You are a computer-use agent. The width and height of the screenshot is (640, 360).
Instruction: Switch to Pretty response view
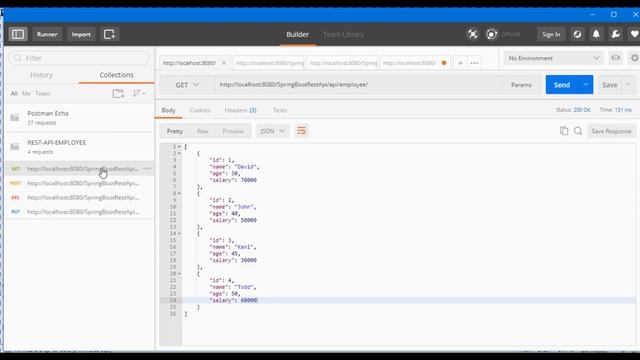[x=175, y=131]
